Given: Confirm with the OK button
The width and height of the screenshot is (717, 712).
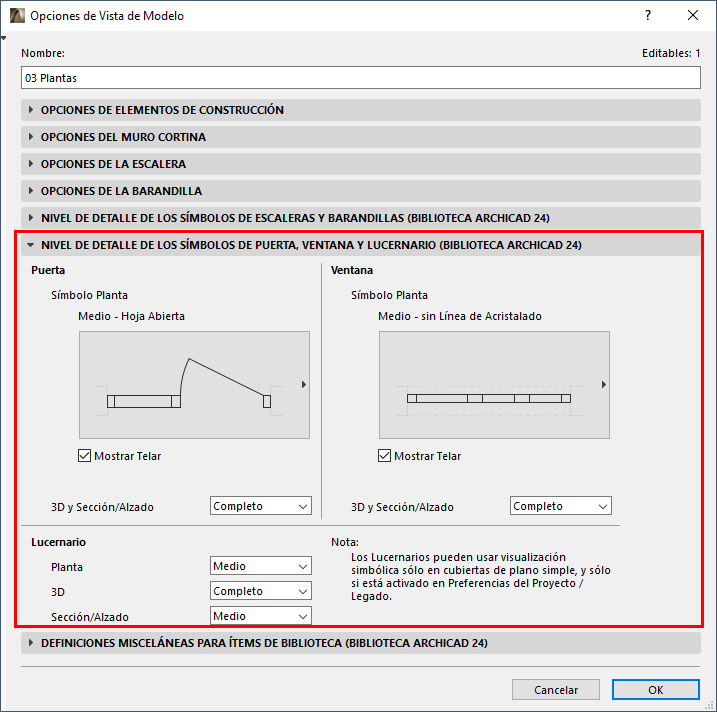Looking at the screenshot, I should [656, 690].
